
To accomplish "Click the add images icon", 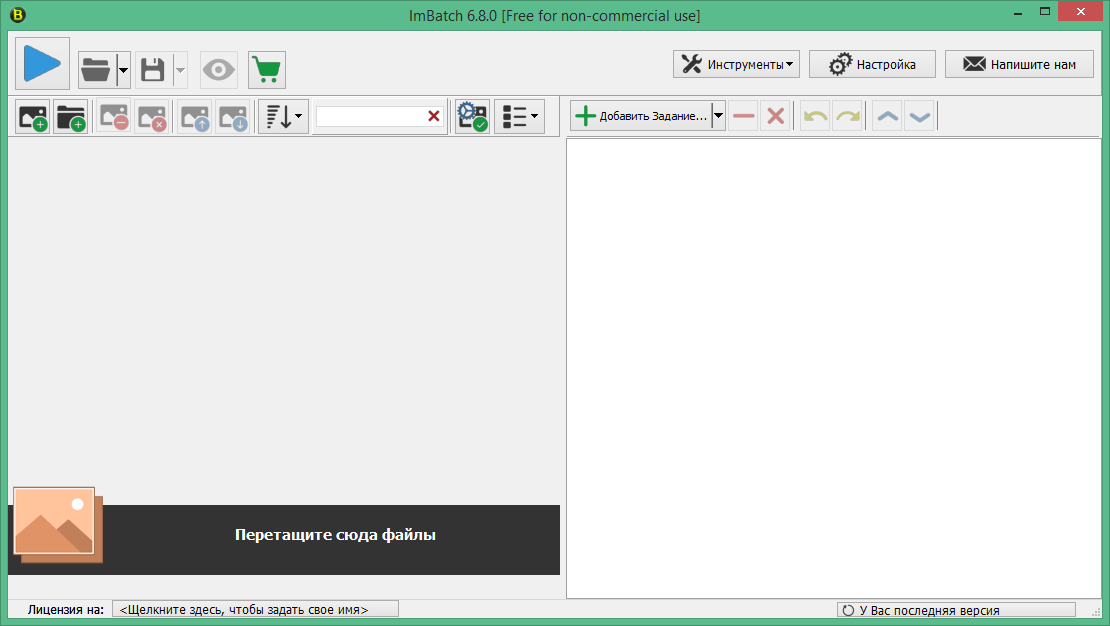I will [x=33, y=117].
